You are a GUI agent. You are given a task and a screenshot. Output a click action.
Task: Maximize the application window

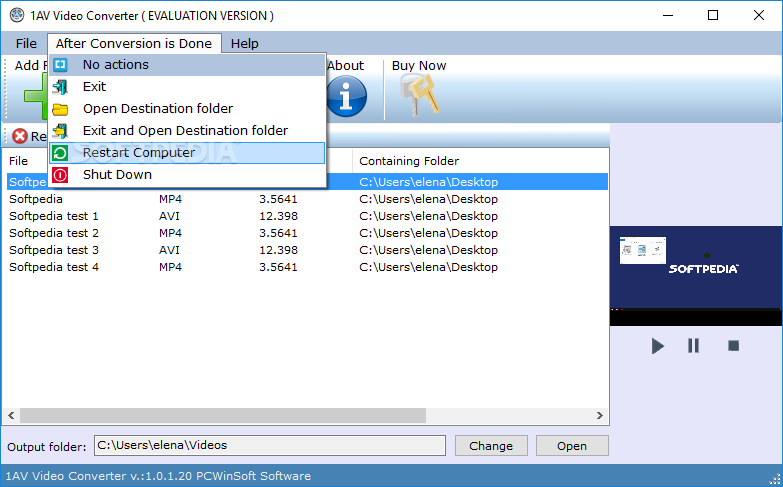[x=713, y=15]
